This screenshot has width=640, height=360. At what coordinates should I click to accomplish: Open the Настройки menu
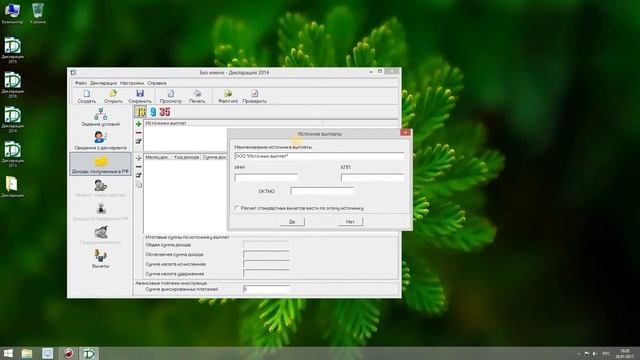click(132, 83)
